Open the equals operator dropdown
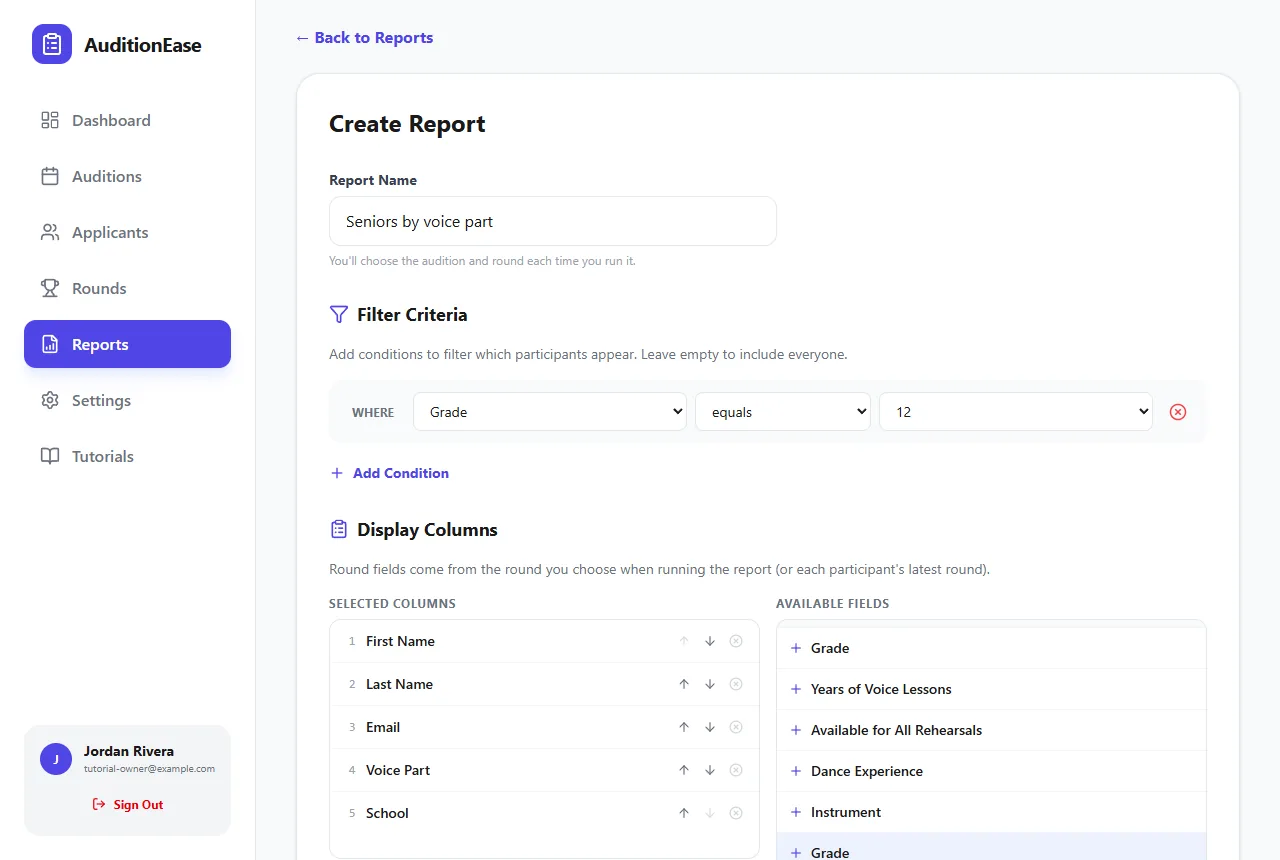Viewport: 1280px width, 860px height. pos(783,412)
